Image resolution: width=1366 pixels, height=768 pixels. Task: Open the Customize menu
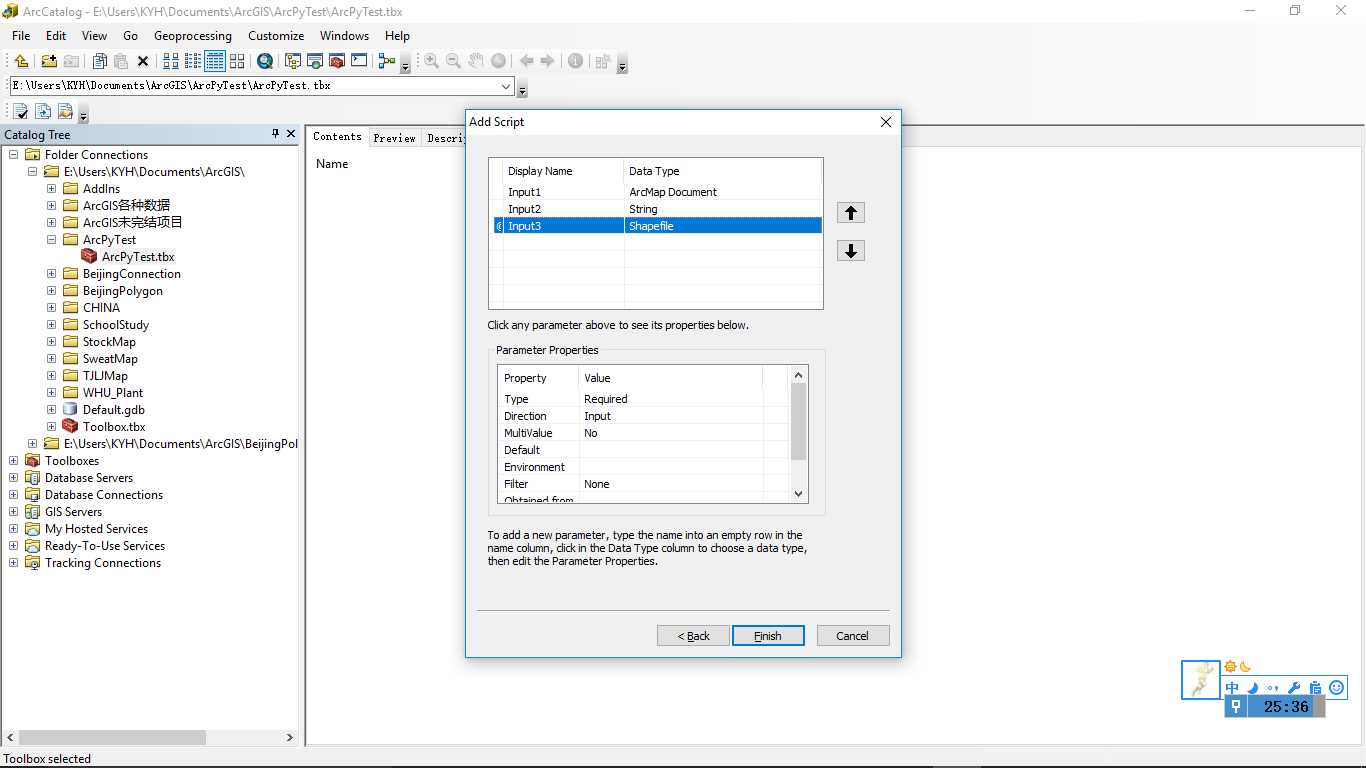276,36
